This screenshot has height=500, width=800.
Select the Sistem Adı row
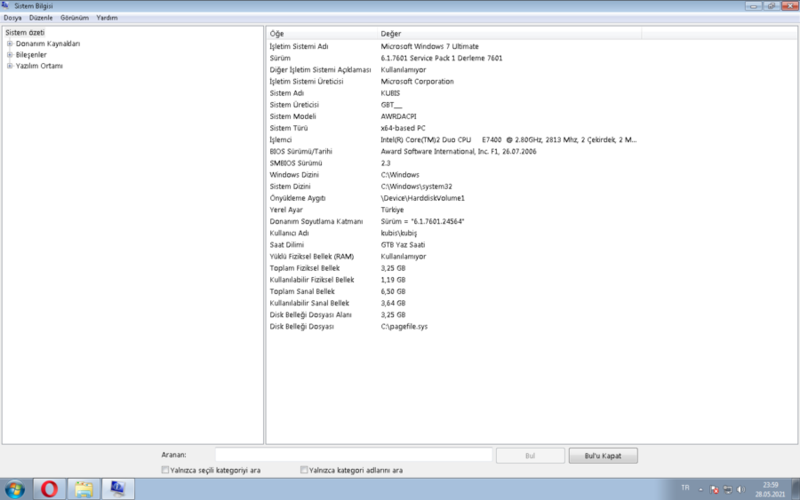coord(287,93)
